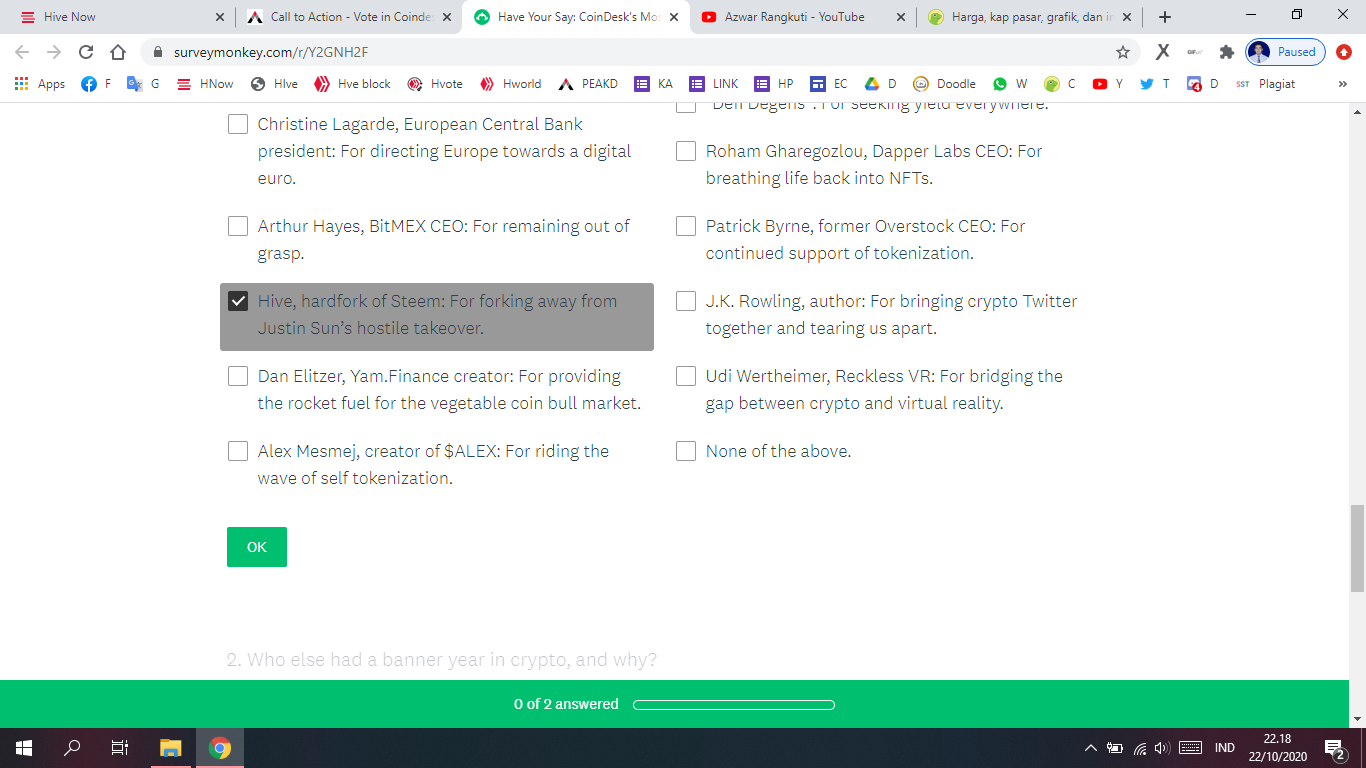Image resolution: width=1366 pixels, height=768 pixels.
Task: Open Windows taskbar search
Action: pos(72,748)
